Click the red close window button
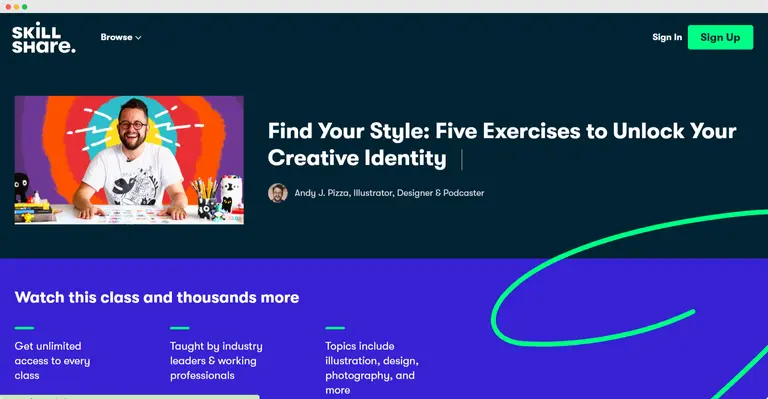Image resolution: width=768 pixels, height=399 pixels. [8, 7]
